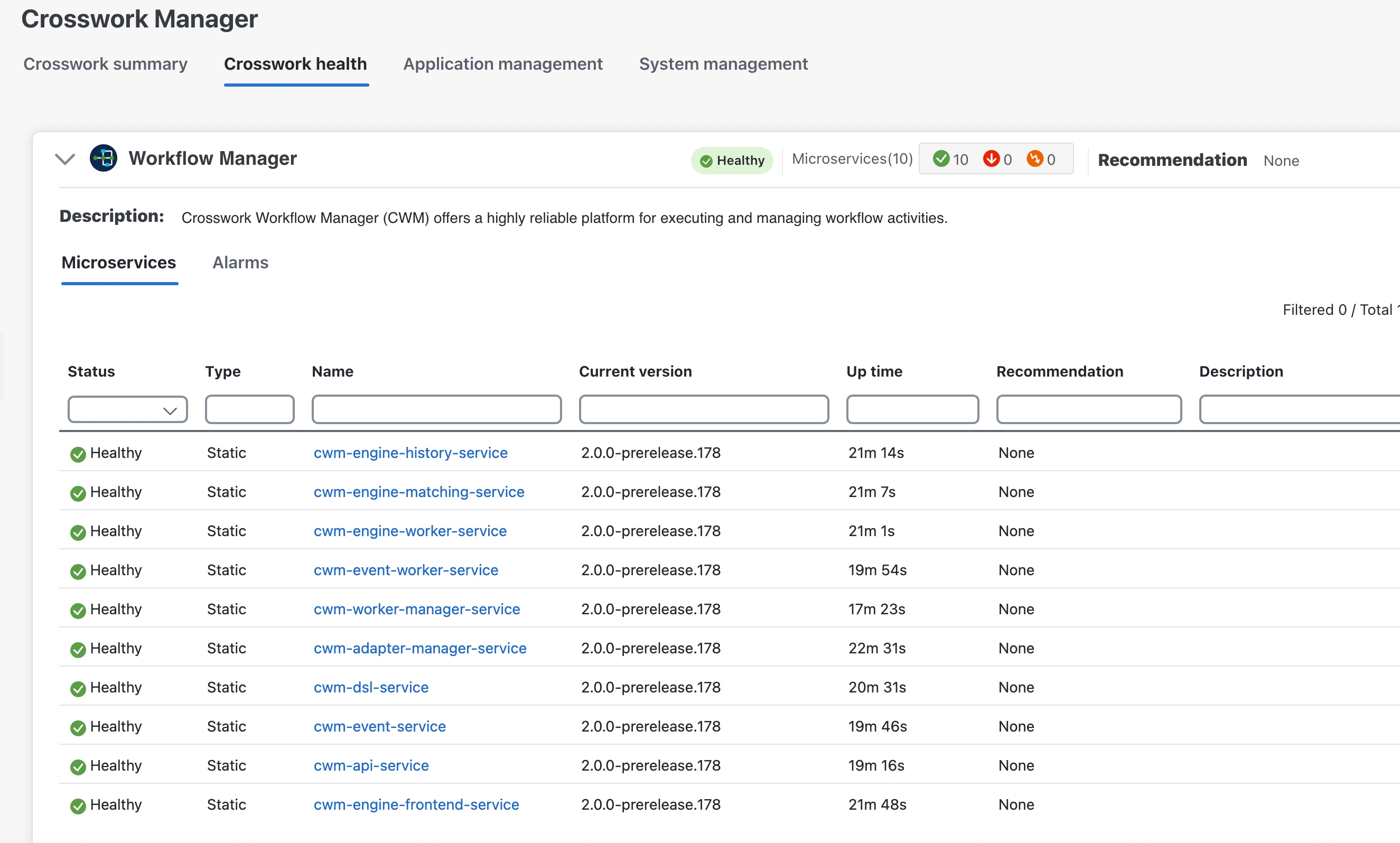
Task: Click the Current version filter field
Action: (x=704, y=409)
